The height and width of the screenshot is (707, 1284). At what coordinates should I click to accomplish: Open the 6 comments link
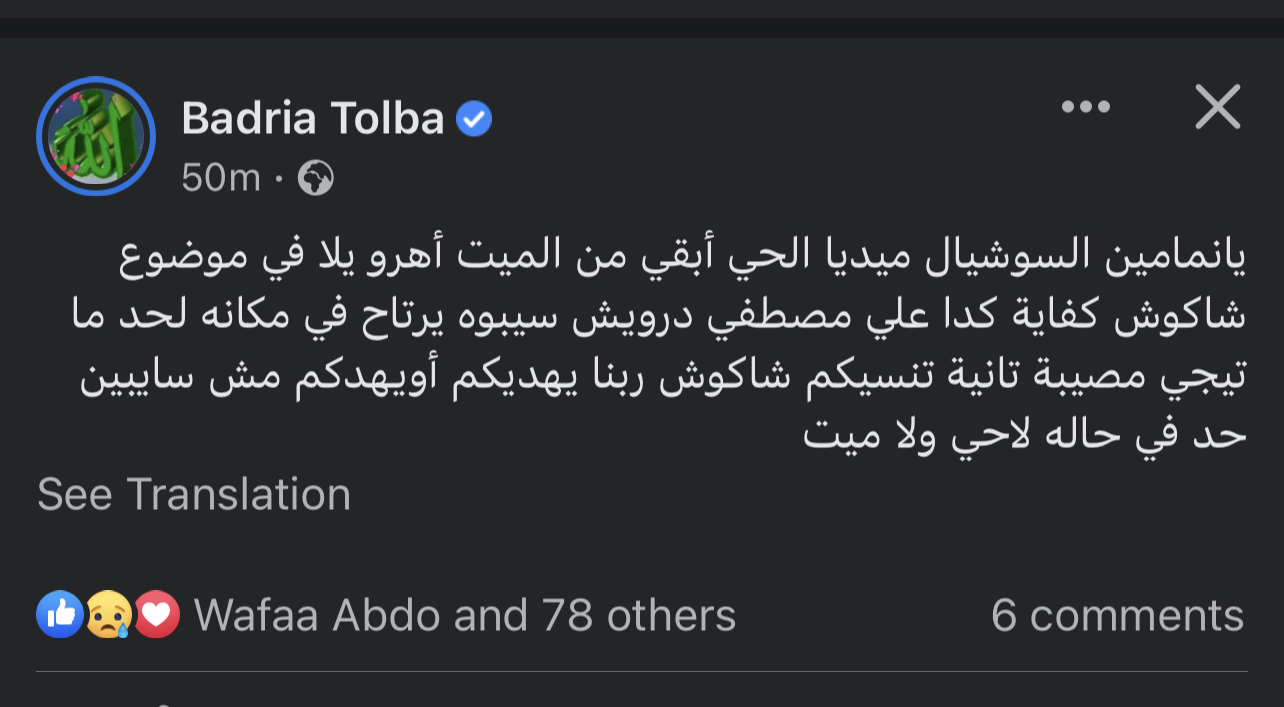tap(1117, 615)
